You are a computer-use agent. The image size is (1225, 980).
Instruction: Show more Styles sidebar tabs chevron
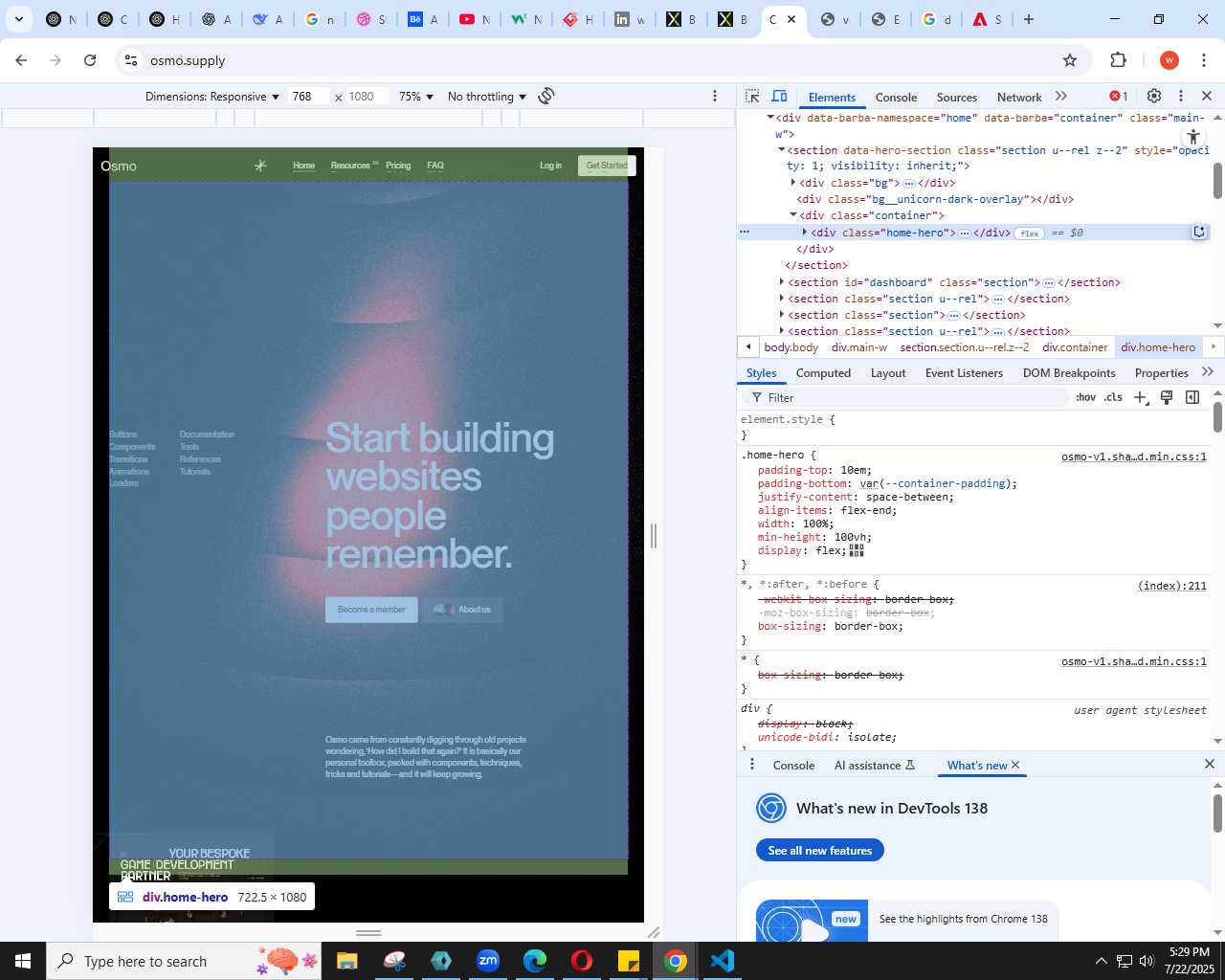[x=1207, y=372]
